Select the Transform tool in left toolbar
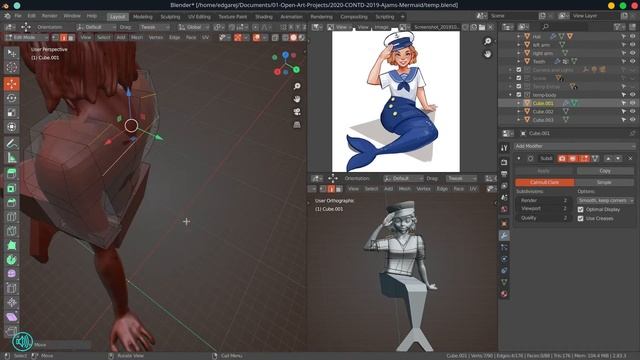640x360 pixels. point(11,127)
